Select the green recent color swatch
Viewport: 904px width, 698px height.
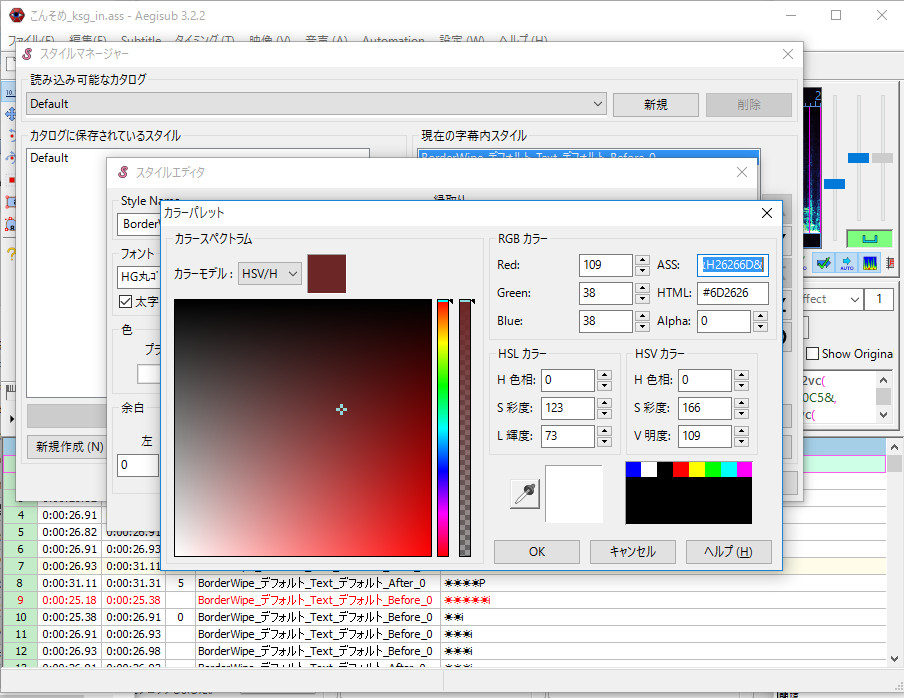tap(713, 469)
